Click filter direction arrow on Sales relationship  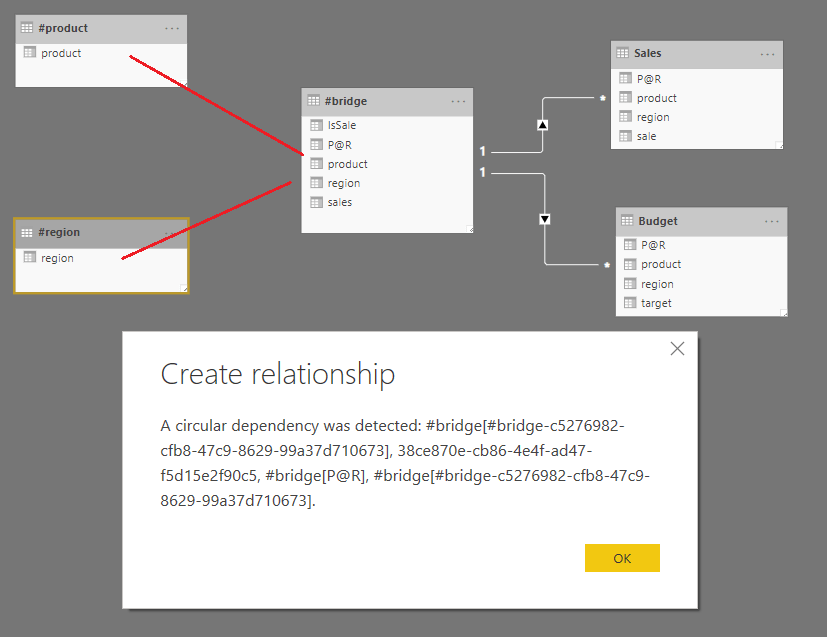(x=543, y=125)
